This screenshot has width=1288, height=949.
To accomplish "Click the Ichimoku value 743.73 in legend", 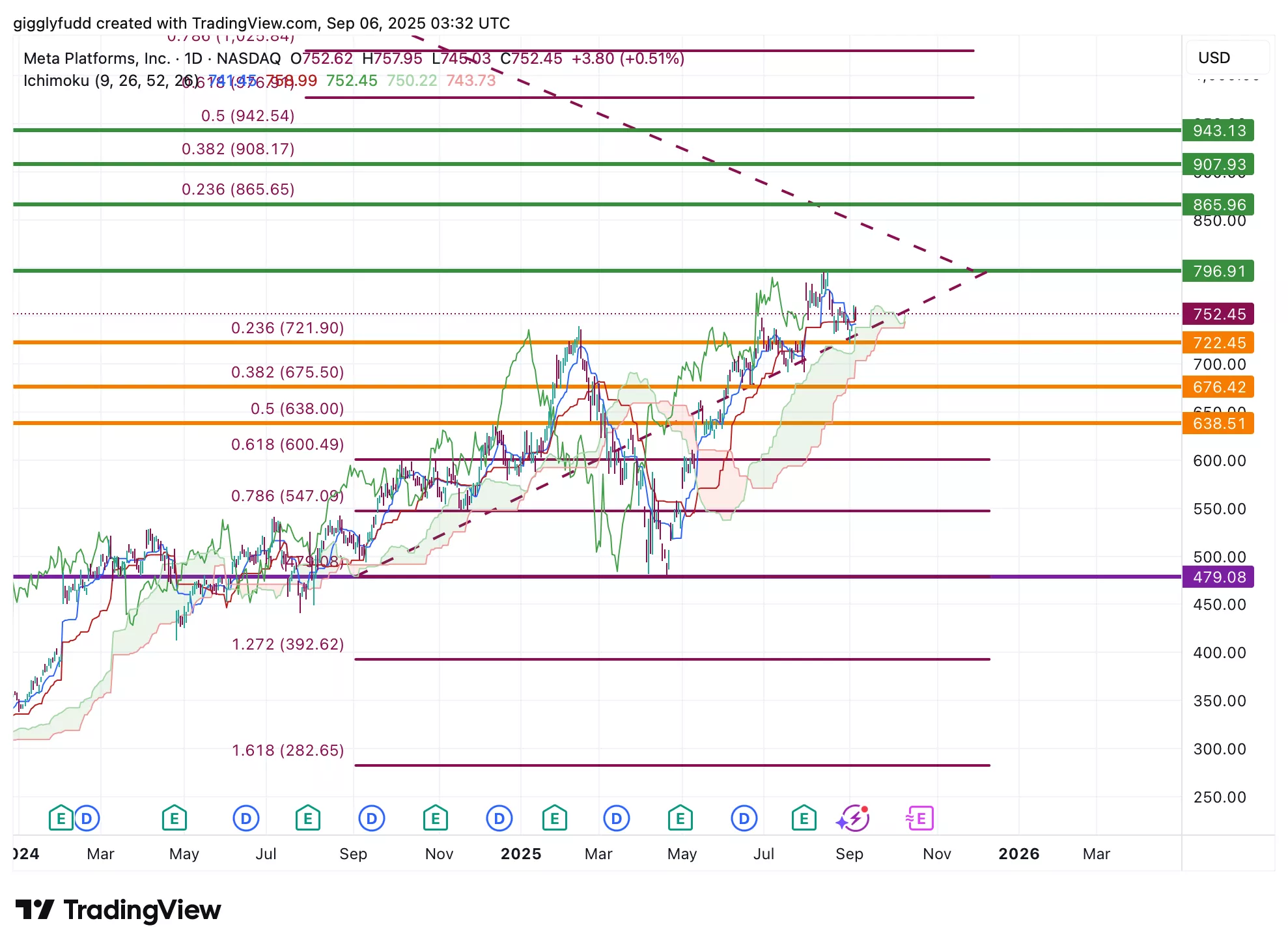I will tap(471, 81).
